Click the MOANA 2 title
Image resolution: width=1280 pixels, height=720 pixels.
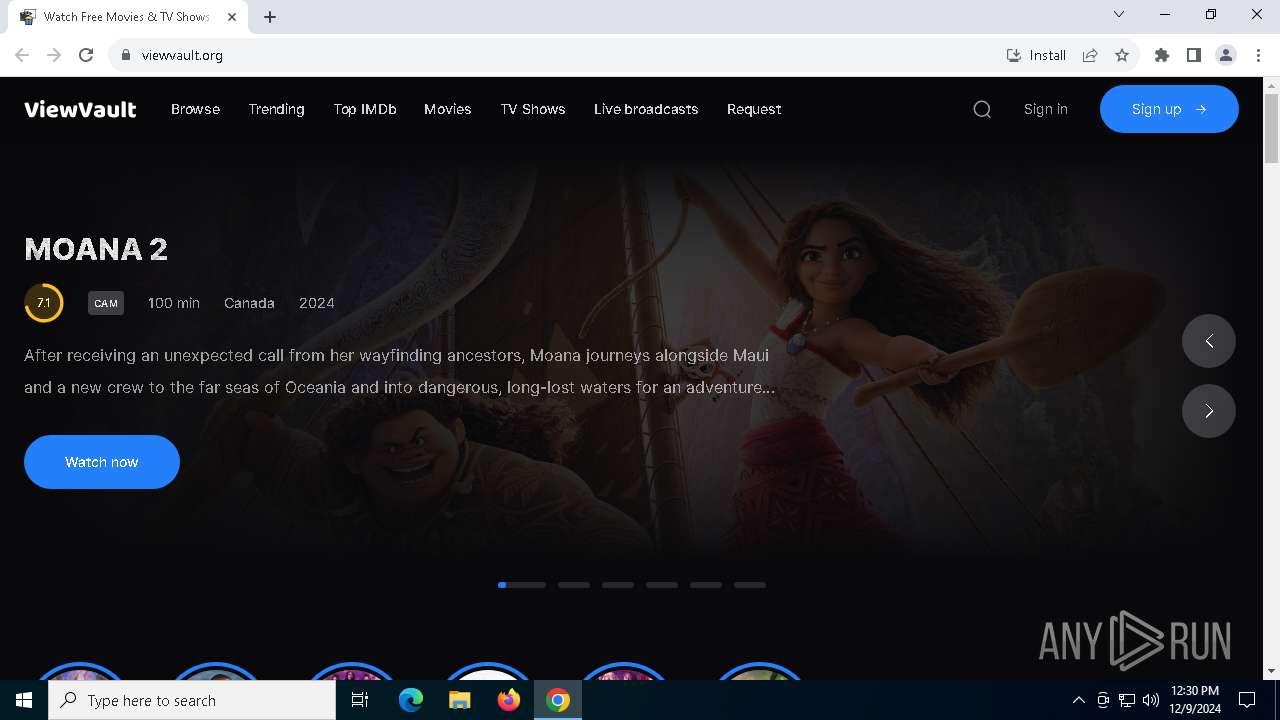[x=96, y=249]
